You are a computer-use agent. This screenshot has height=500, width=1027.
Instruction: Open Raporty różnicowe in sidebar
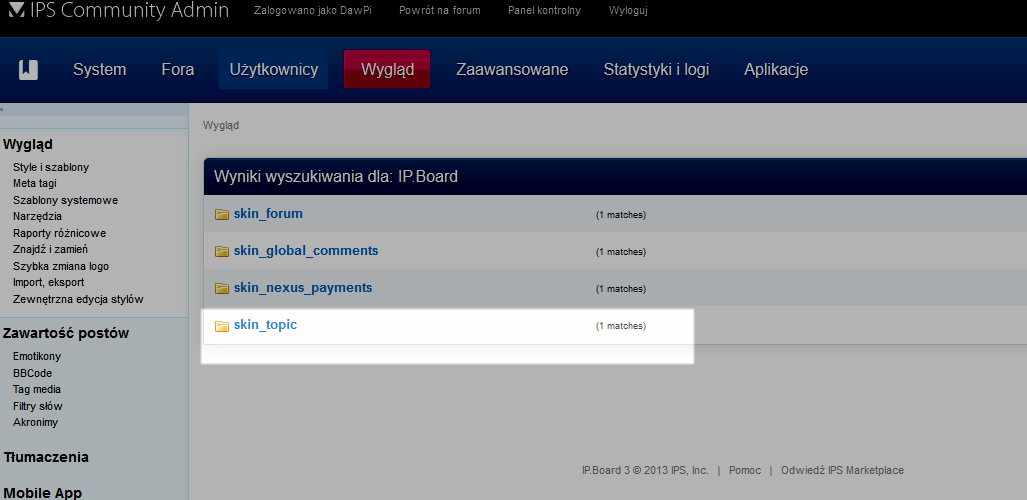60,233
